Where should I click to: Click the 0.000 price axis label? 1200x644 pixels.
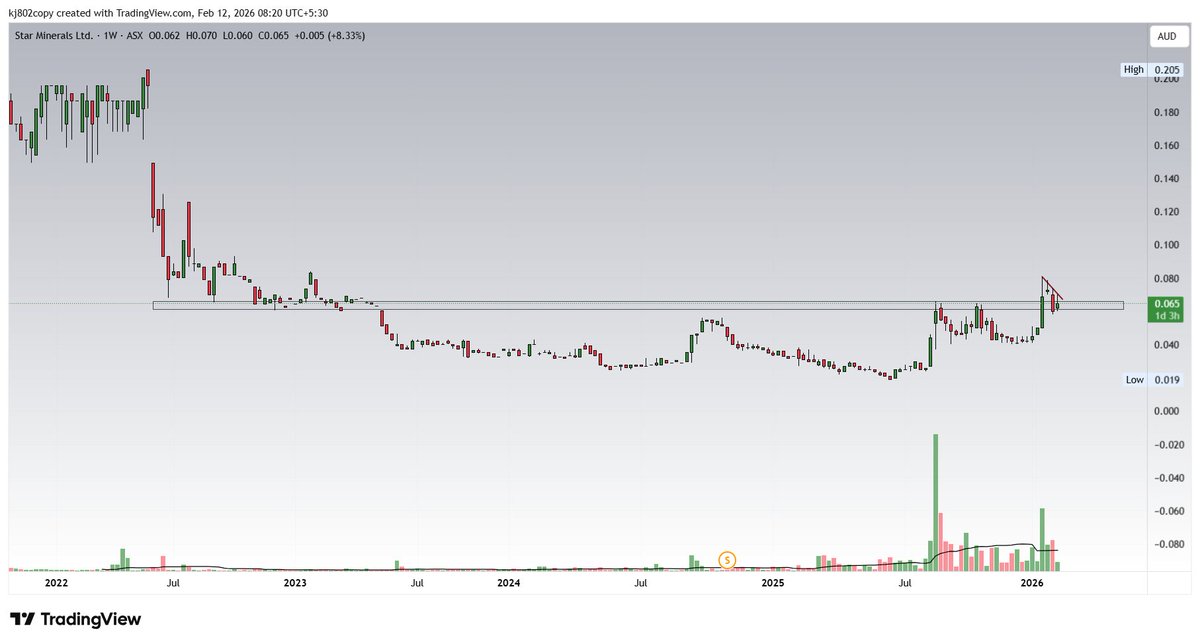(1166, 411)
